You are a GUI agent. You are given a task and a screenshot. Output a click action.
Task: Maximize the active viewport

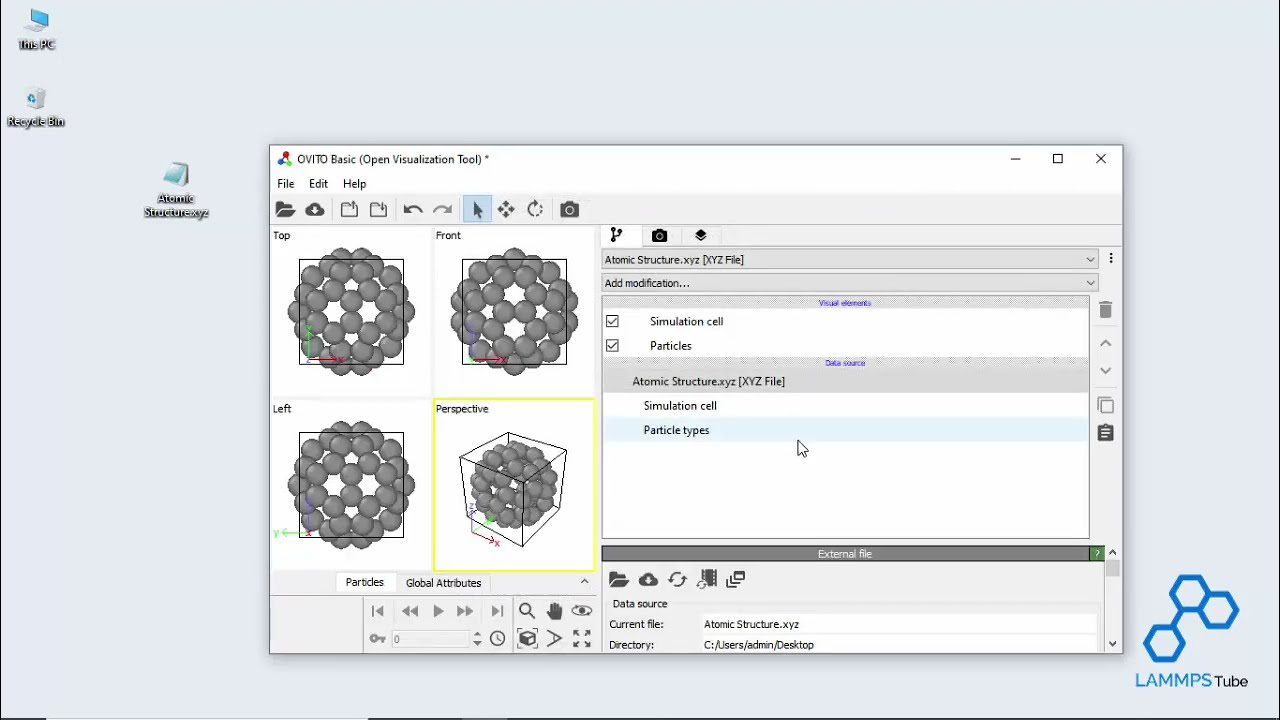582,639
